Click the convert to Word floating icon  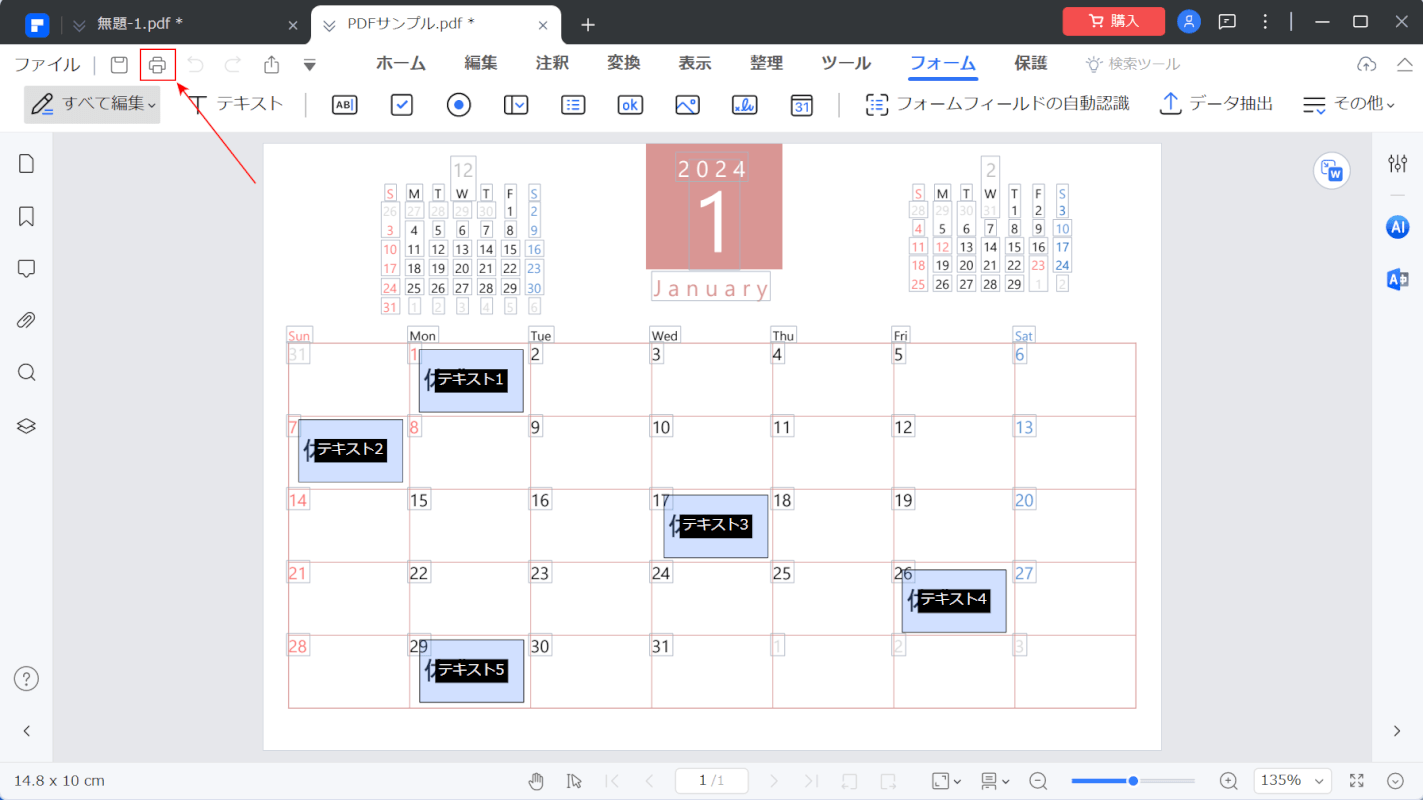pyautogui.click(x=1332, y=171)
